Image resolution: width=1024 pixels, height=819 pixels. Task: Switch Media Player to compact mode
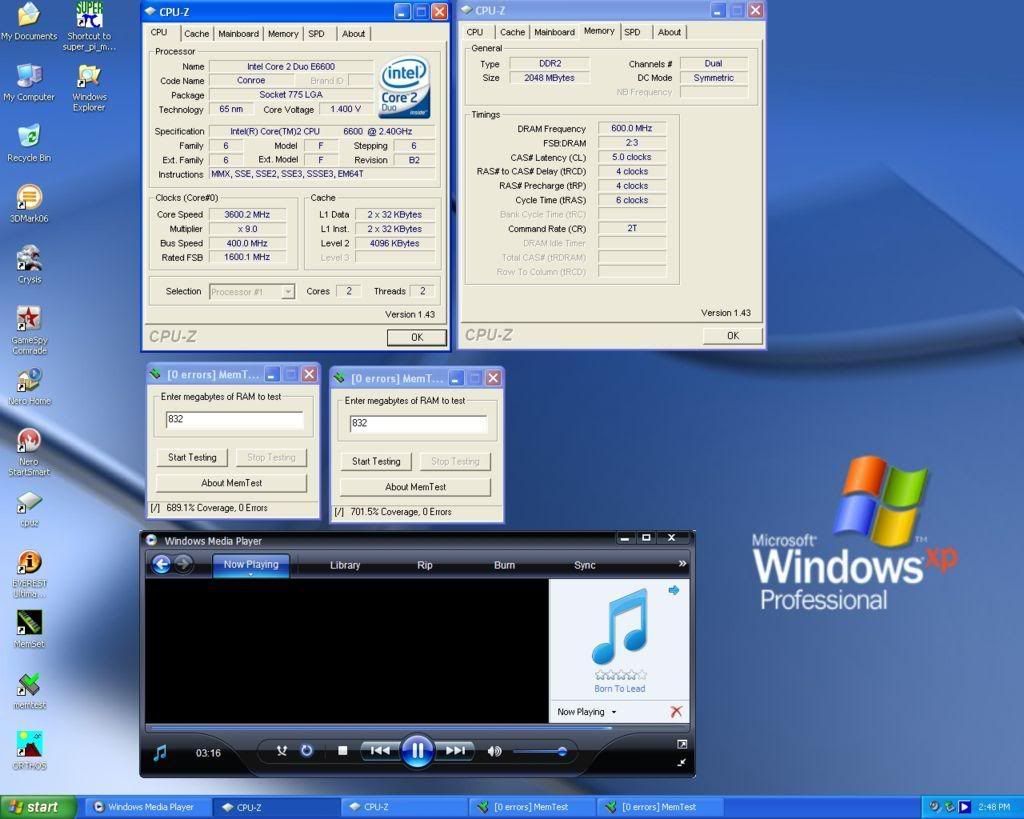(682, 762)
